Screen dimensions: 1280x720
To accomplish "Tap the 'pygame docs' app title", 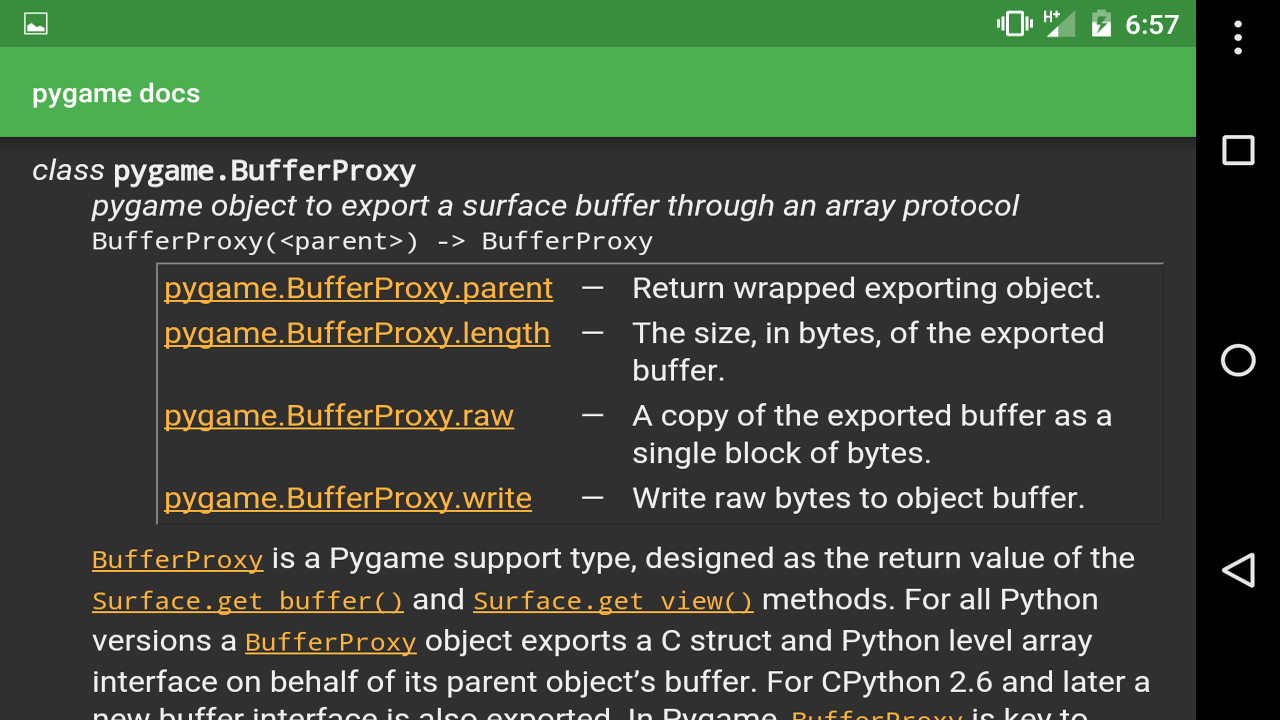I will 116,94.
